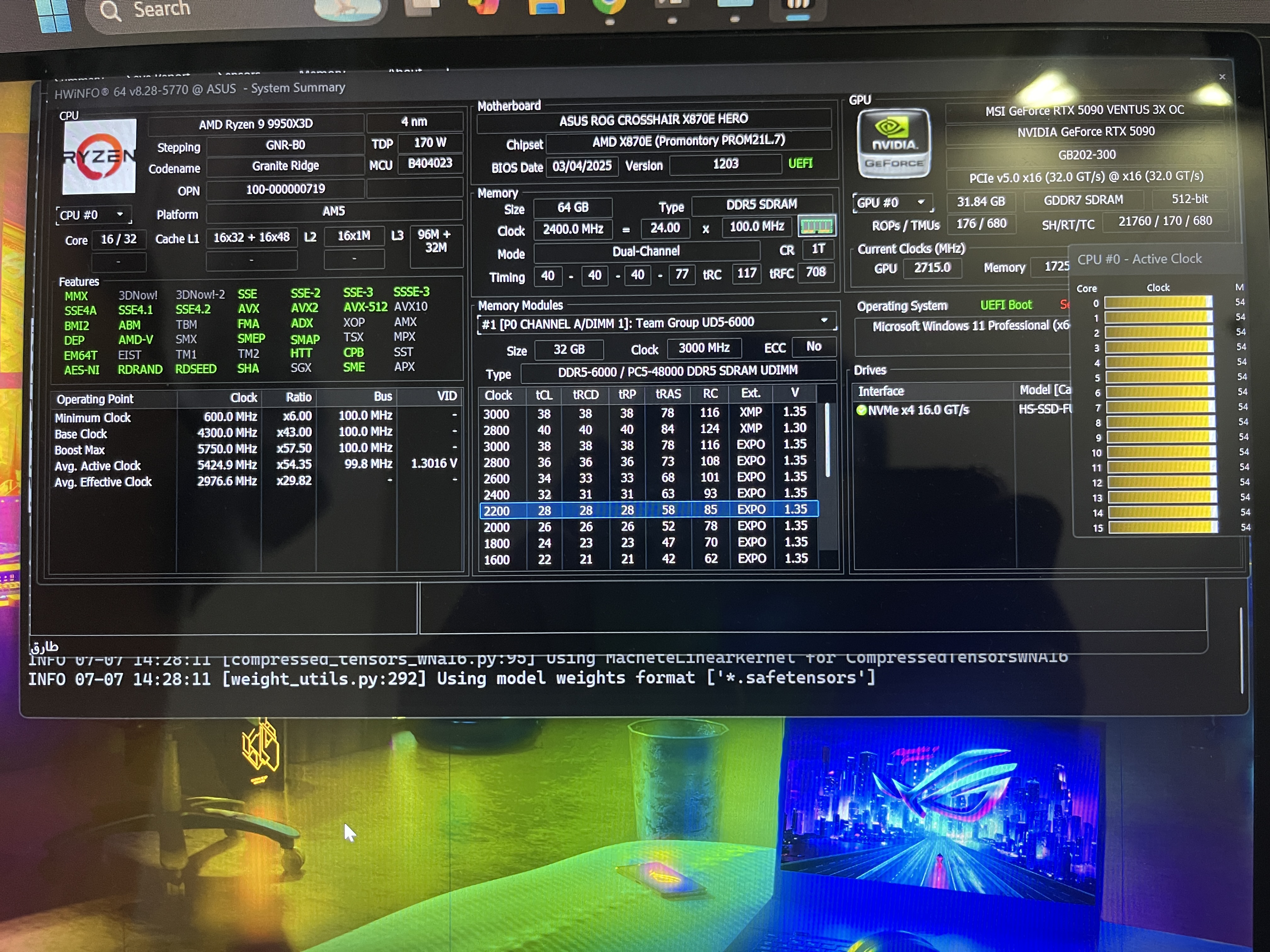Click the green memory module icon

click(816, 226)
